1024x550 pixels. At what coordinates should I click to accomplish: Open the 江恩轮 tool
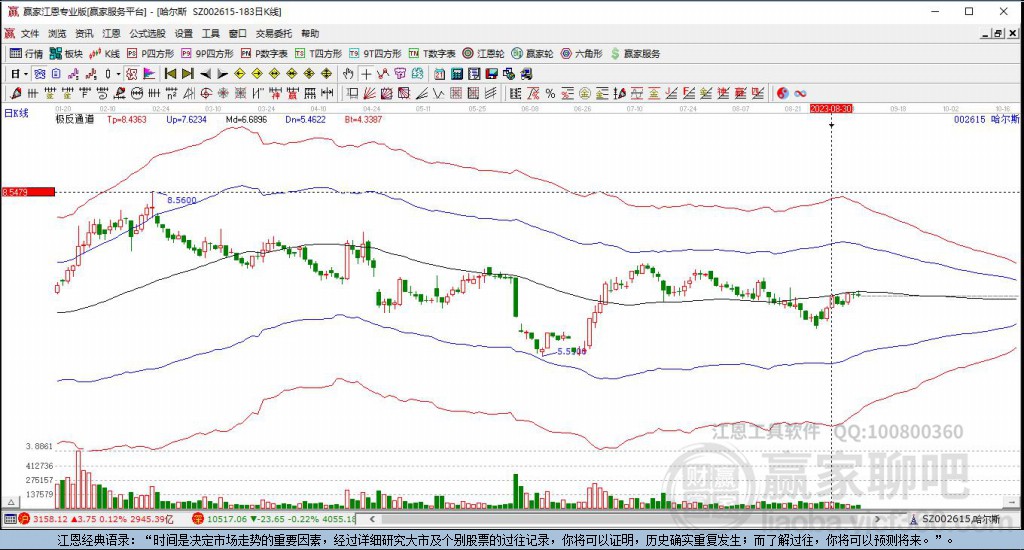pyautogui.click(x=483, y=54)
